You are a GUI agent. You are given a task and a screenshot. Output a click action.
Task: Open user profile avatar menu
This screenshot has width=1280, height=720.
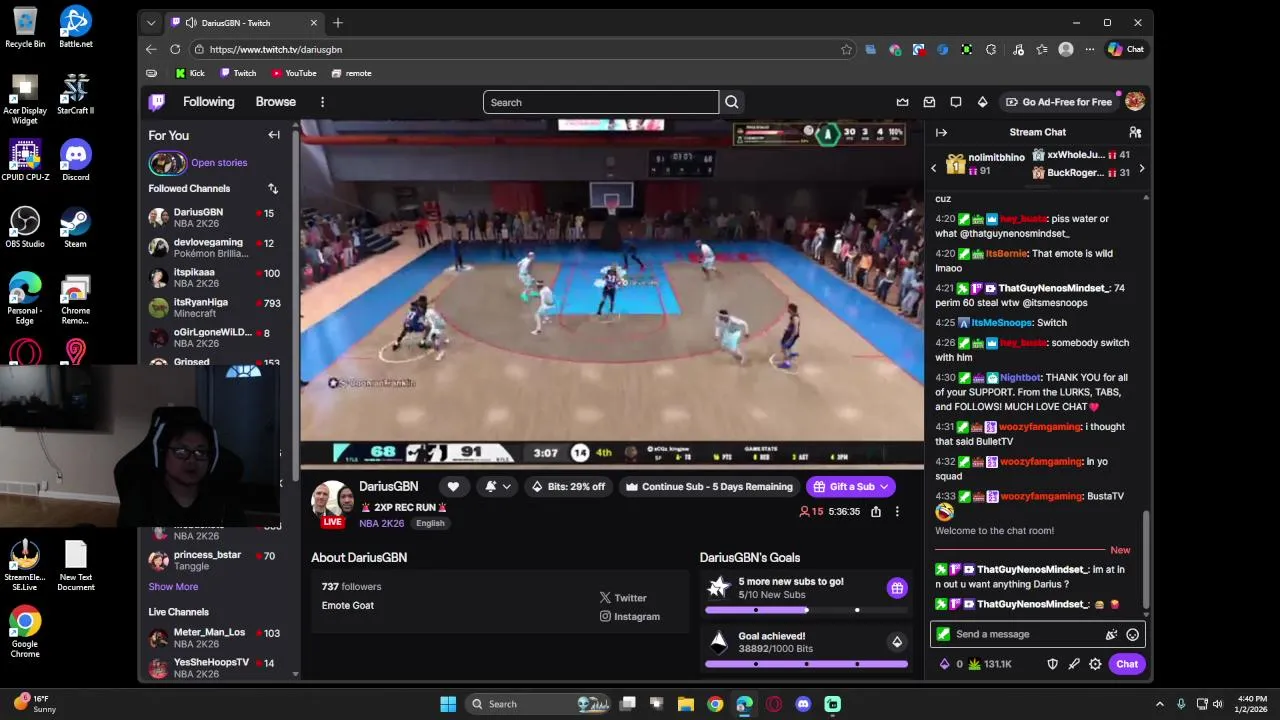pyautogui.click(x=1135, y=101)
